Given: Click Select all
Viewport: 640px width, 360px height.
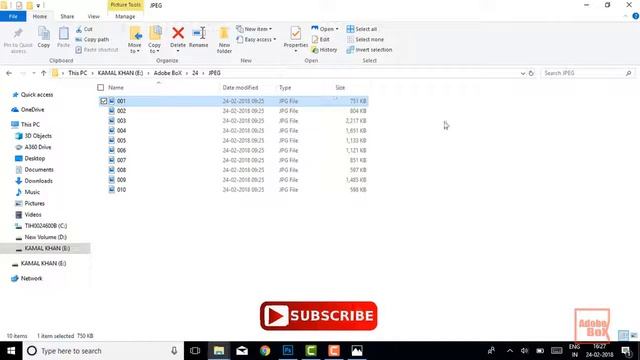Looking at the screenshot, I should pyautogui.click(x=362, y=29).
